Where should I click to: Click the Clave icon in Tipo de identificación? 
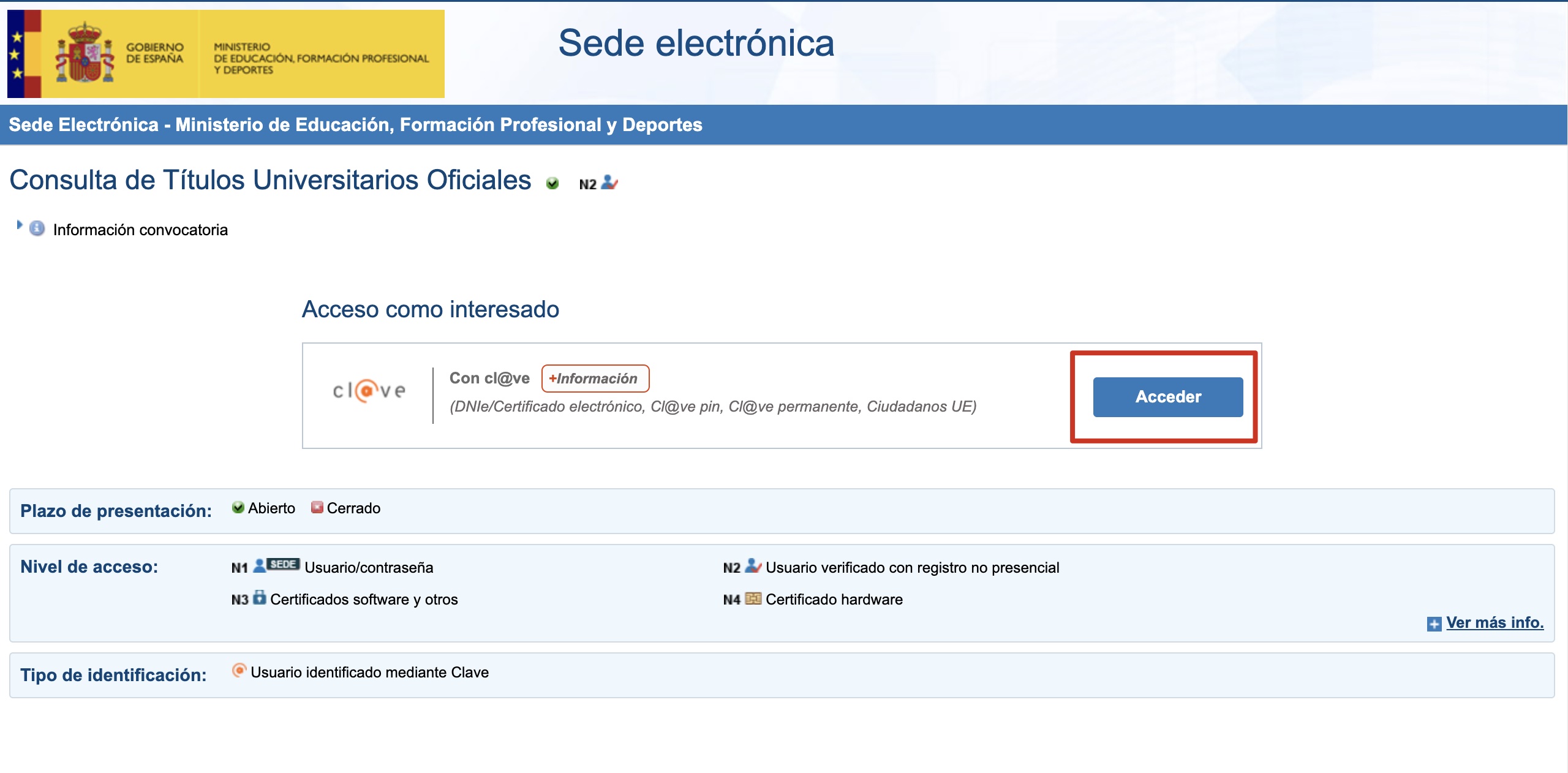click(239, 670)
